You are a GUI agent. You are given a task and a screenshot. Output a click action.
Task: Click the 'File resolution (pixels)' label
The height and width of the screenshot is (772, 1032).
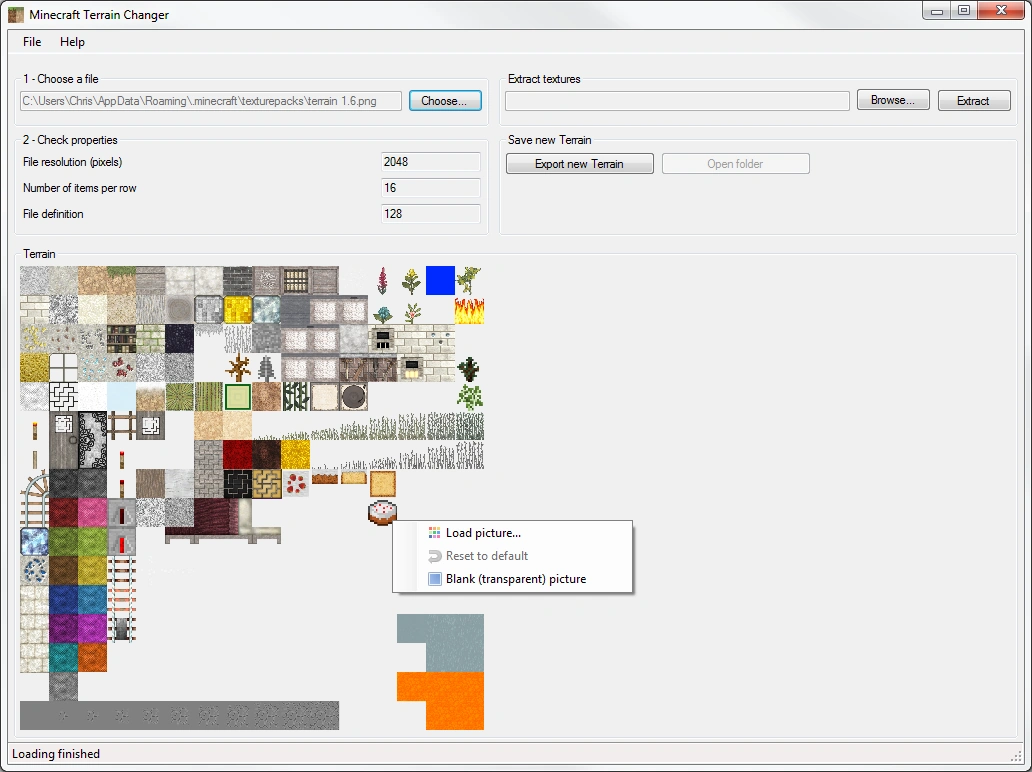72,162
